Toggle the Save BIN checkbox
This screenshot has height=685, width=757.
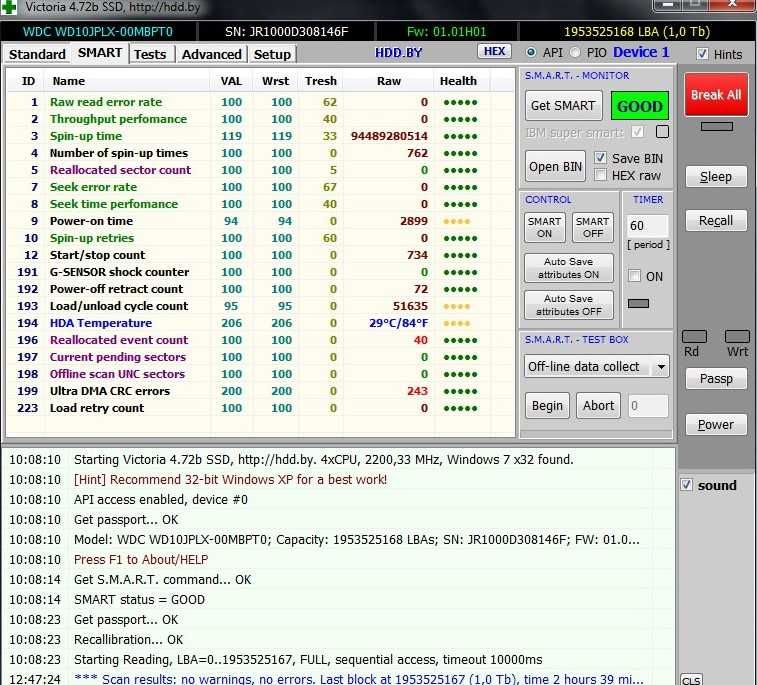pyautogui.click(x=600, y=157)
